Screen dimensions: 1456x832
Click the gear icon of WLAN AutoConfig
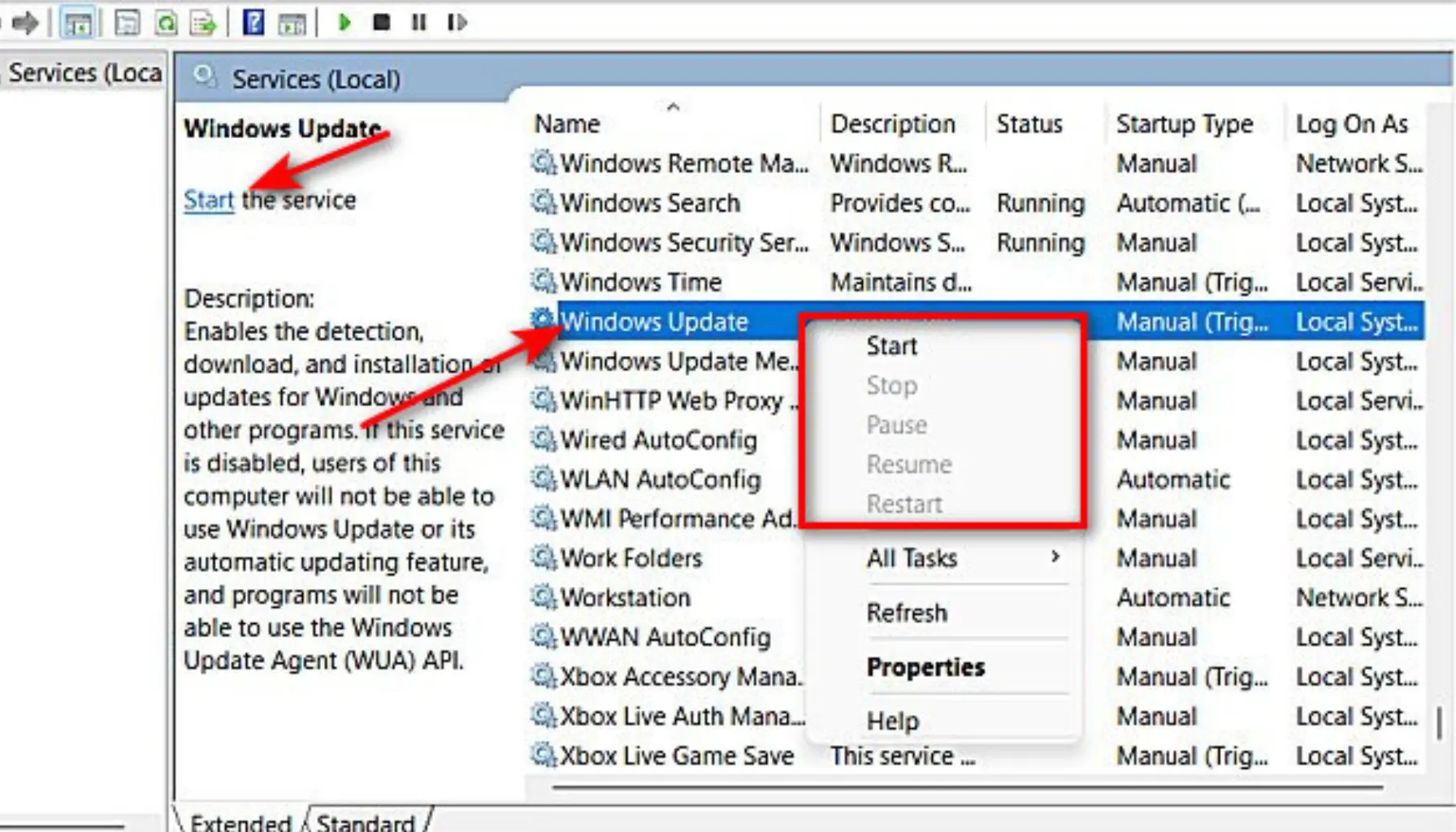[x=544, y=479]
